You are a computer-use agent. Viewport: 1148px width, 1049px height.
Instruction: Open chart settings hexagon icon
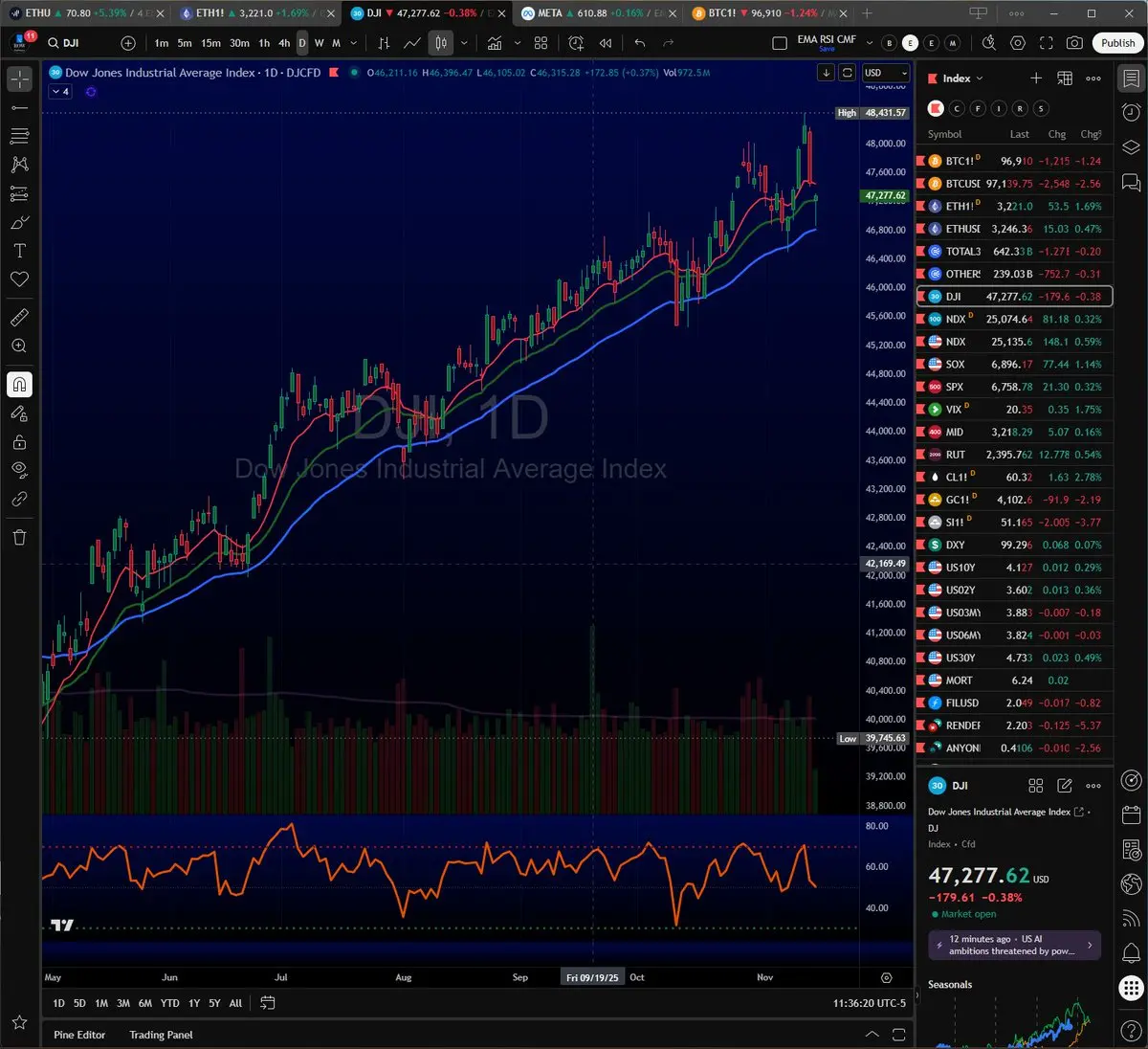coord(1018,43)
